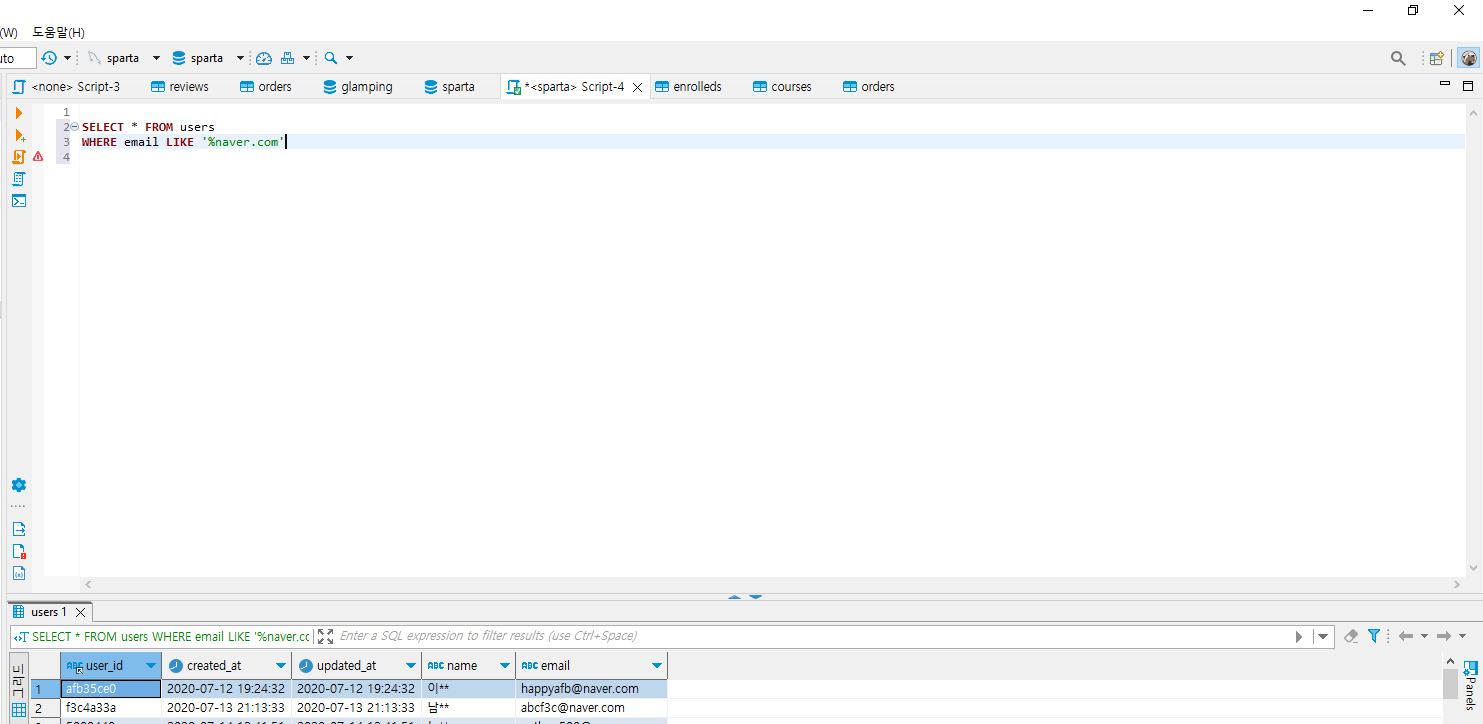Open the database dashboard gauge icon
Viewport: 1483px width, 724px height.
[x=264, y=58]
